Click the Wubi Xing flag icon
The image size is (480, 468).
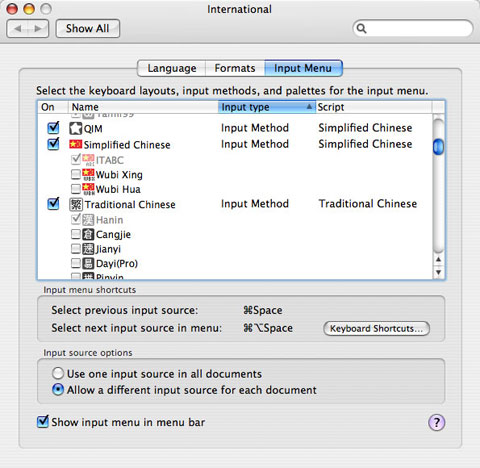[88, 175]
